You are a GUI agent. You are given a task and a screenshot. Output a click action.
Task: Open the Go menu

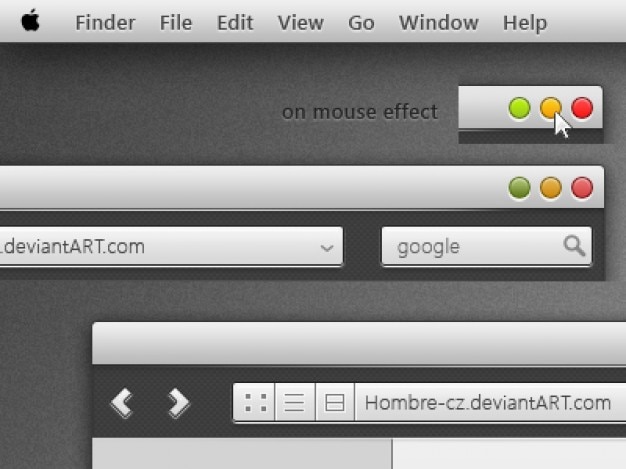point(361,22)
